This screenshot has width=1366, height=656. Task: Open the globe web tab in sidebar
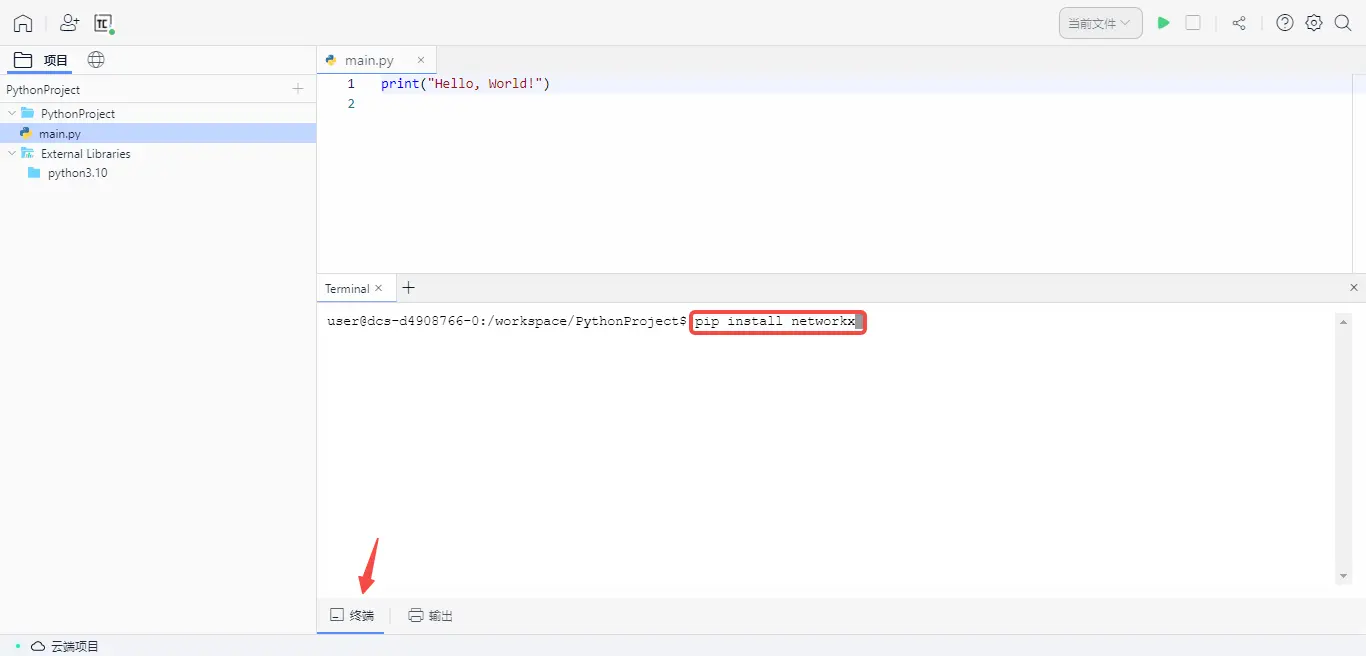pyautogui.click(x=96, y=60)
